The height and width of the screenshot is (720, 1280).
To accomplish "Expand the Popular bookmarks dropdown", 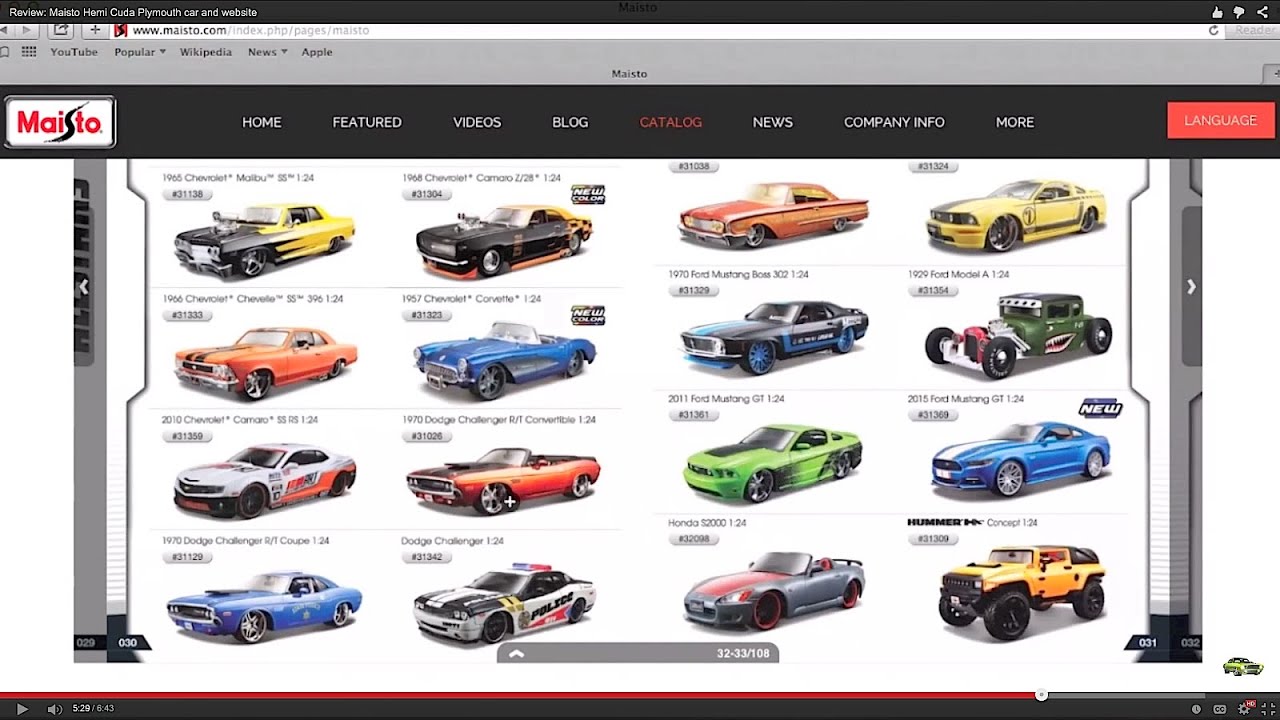I will pos(140,52).
